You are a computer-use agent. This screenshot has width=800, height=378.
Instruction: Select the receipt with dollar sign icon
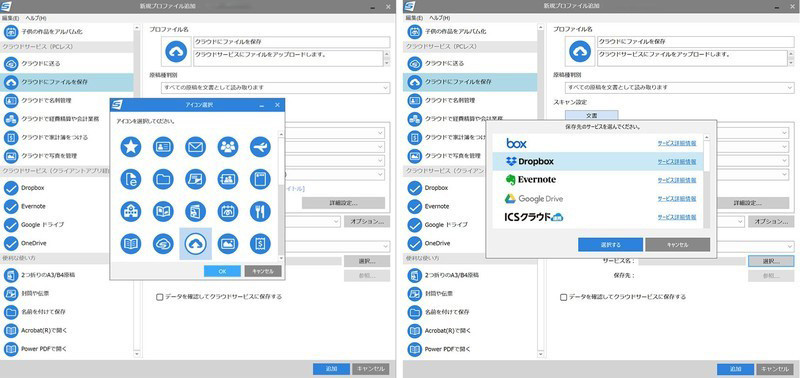tap(260, 244)
